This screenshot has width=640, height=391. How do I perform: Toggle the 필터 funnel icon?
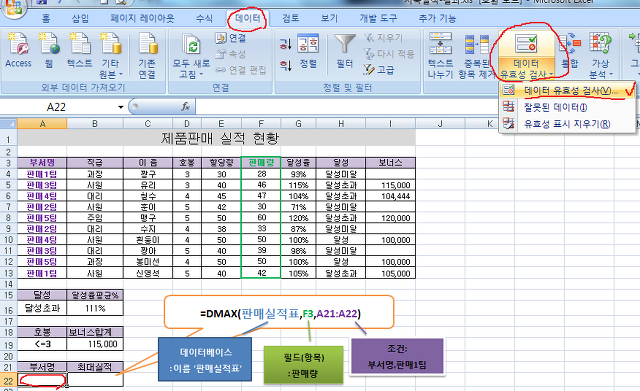pyautogui.click(x=345, y=52)
